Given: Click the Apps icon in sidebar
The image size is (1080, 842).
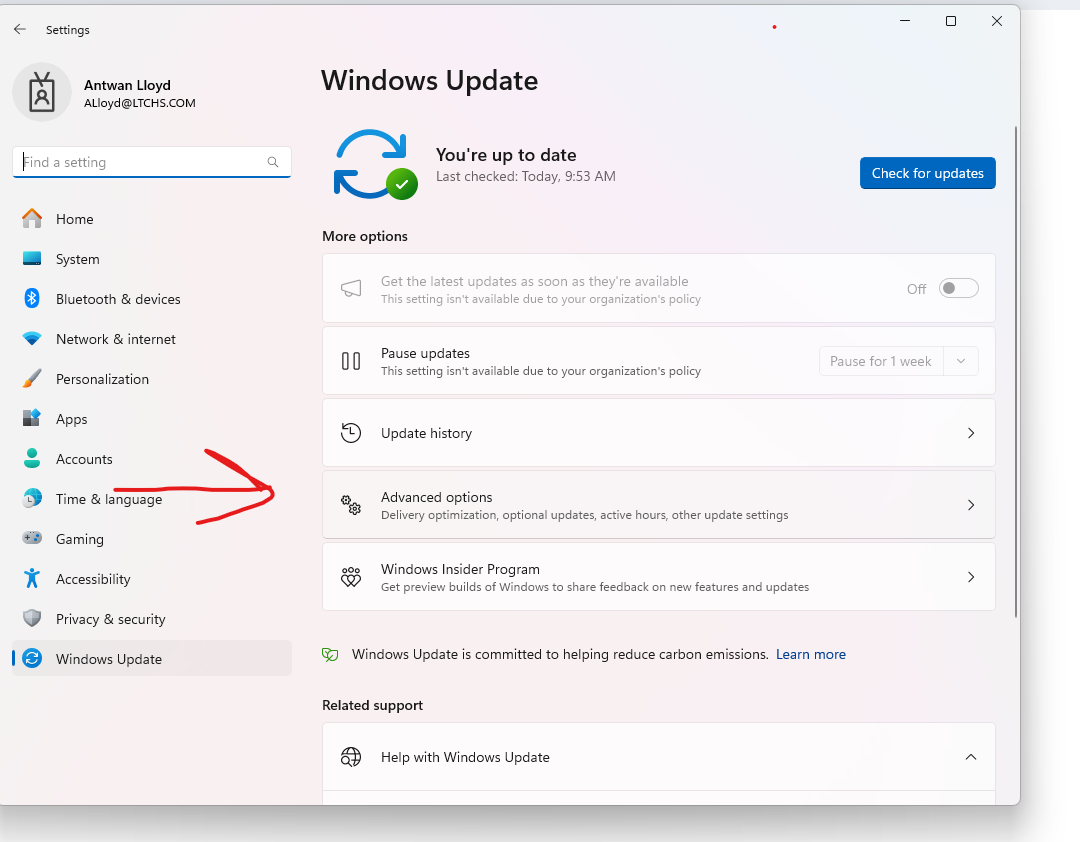Looking at the screenshot, I should coord(32,418).
